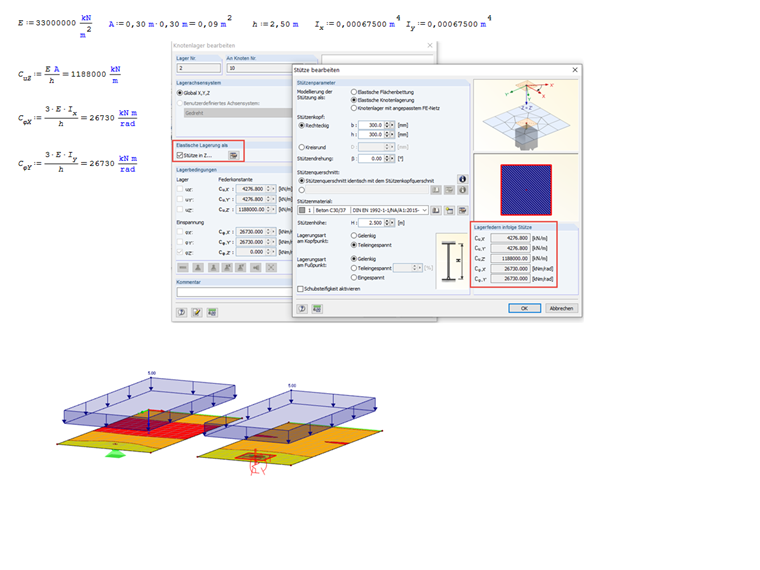
Task: Select Global X,Y,Z axis system
Action: pos(193,93)
